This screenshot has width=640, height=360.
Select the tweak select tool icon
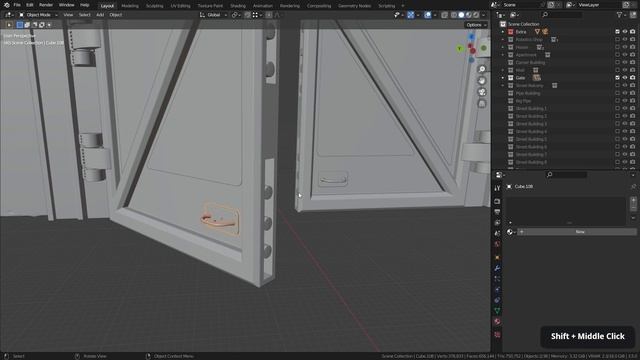coord(9,25)
